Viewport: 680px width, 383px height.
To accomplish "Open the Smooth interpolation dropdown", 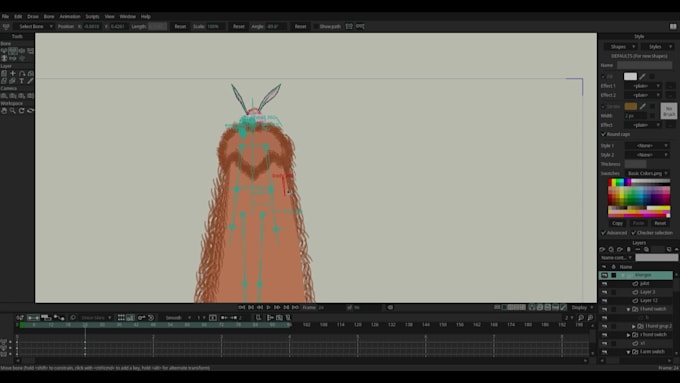I will coord(177,318).
